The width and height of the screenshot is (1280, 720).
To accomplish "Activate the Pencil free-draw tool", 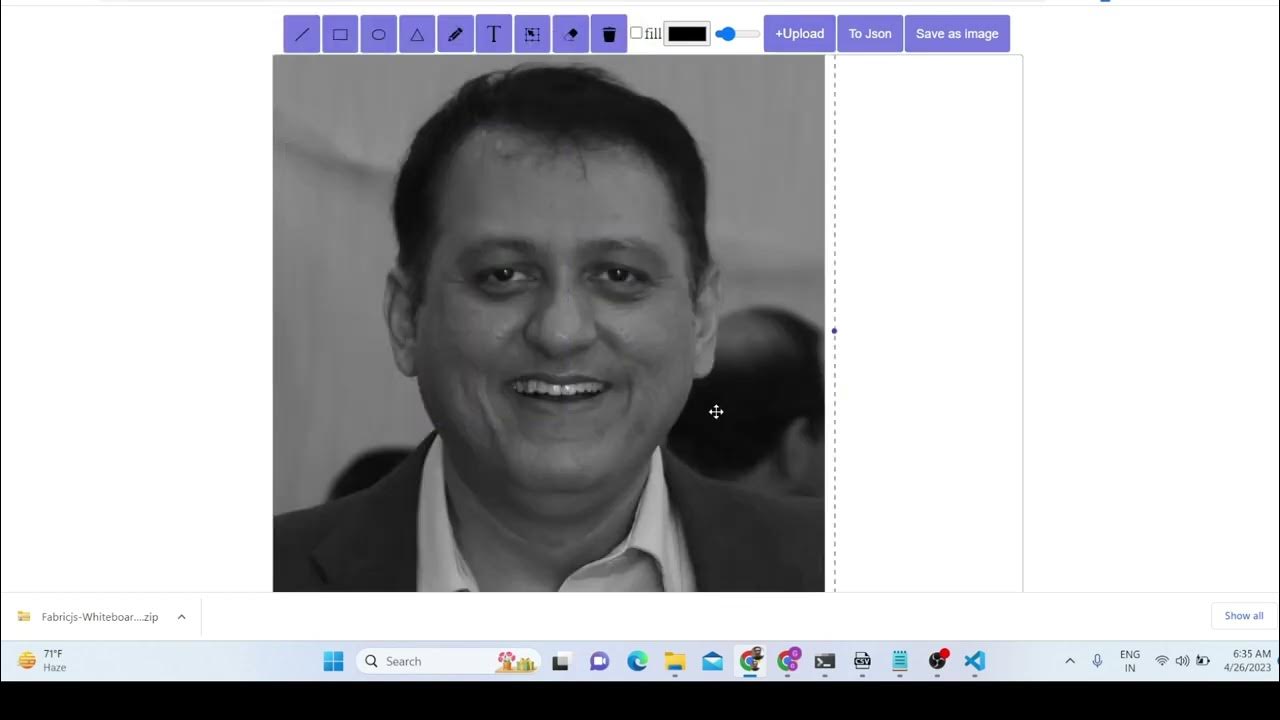I will [x=455, y=34].
